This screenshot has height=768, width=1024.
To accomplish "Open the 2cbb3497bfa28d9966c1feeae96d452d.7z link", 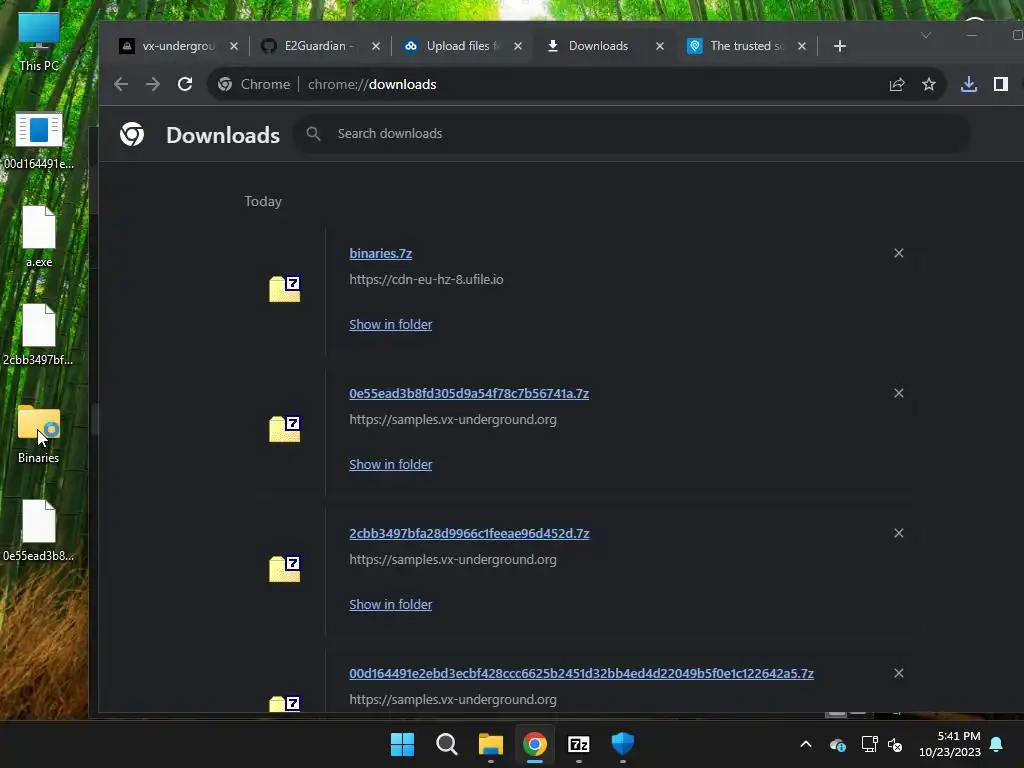I will pyautogui.click(x=469, y=534).
